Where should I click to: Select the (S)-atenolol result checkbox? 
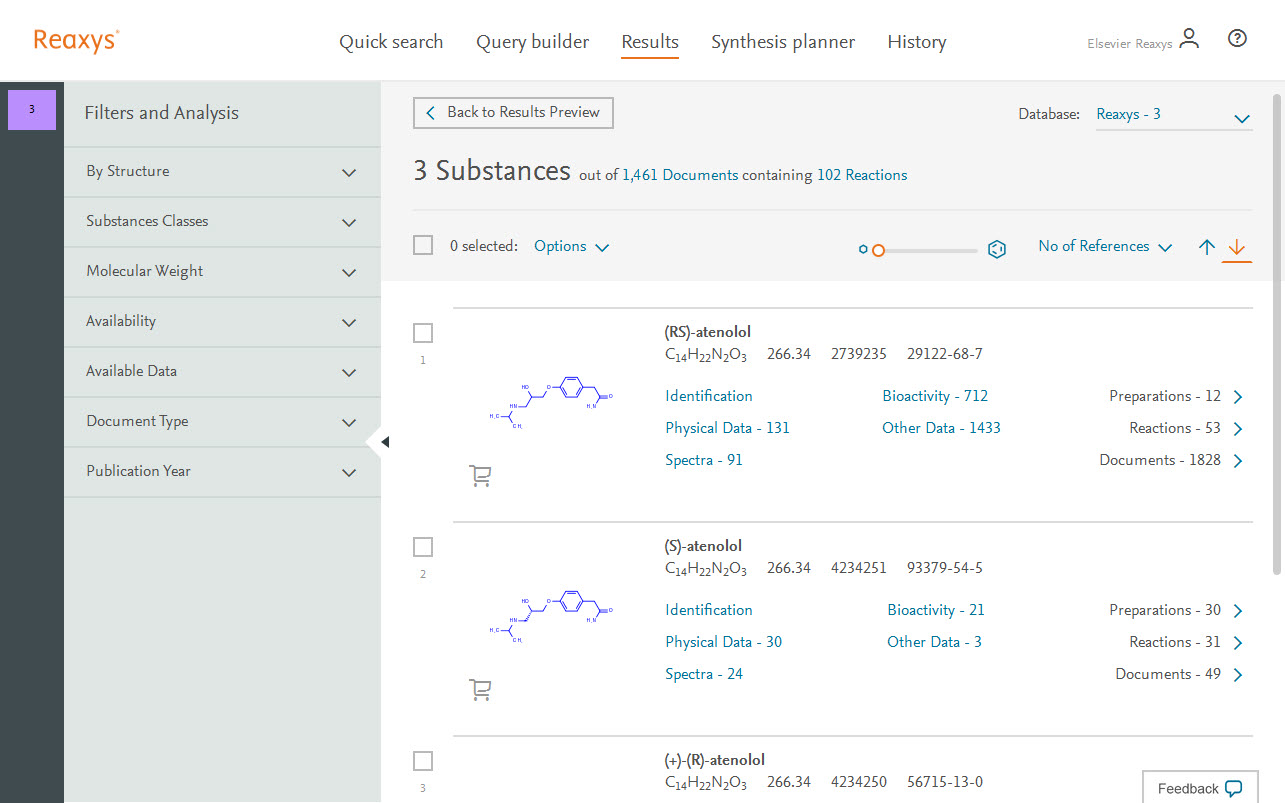(x=423, y=547)
